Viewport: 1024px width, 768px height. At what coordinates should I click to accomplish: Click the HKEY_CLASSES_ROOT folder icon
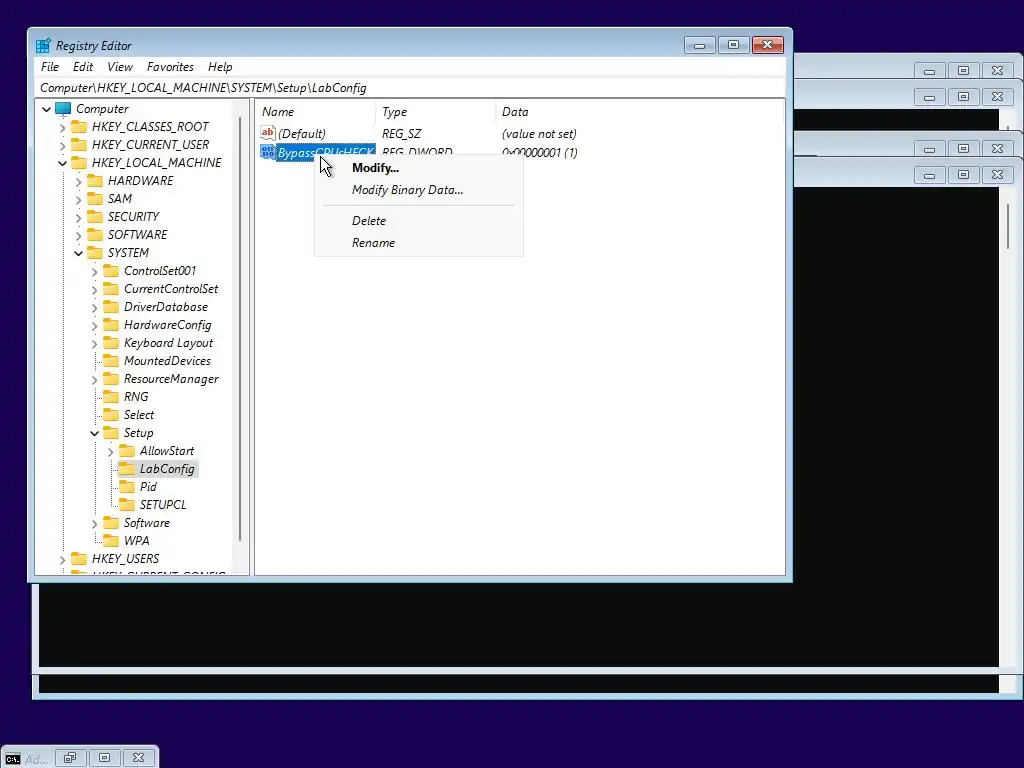point(79,127)
